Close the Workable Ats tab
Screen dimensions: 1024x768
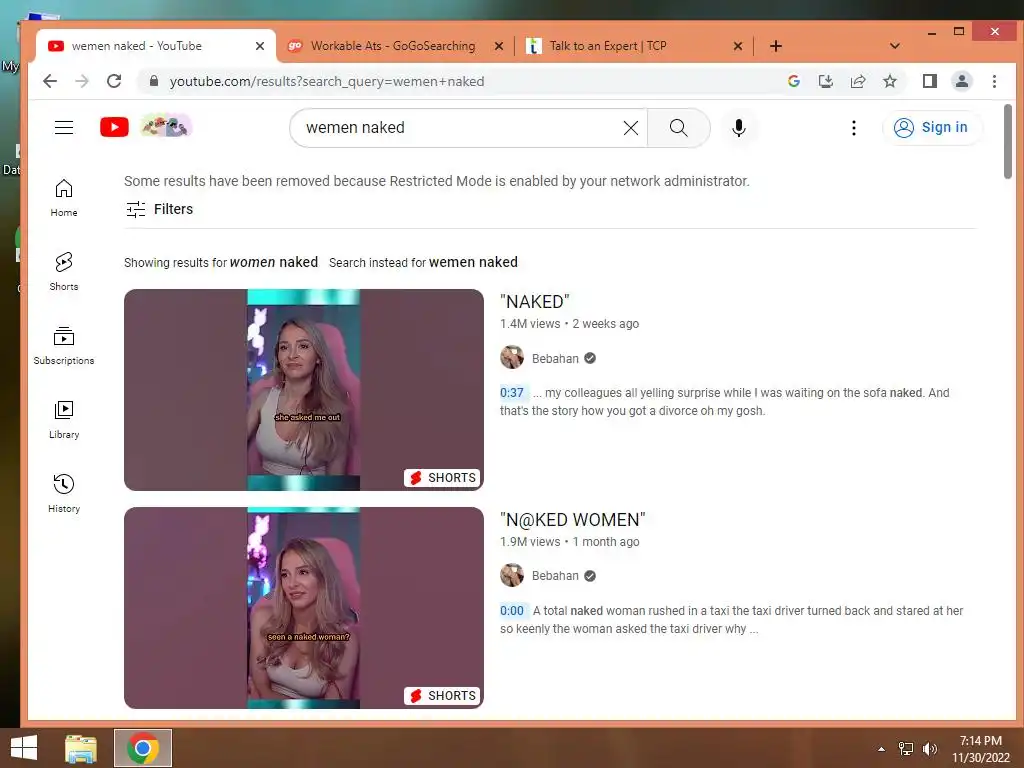coord(498,46)
